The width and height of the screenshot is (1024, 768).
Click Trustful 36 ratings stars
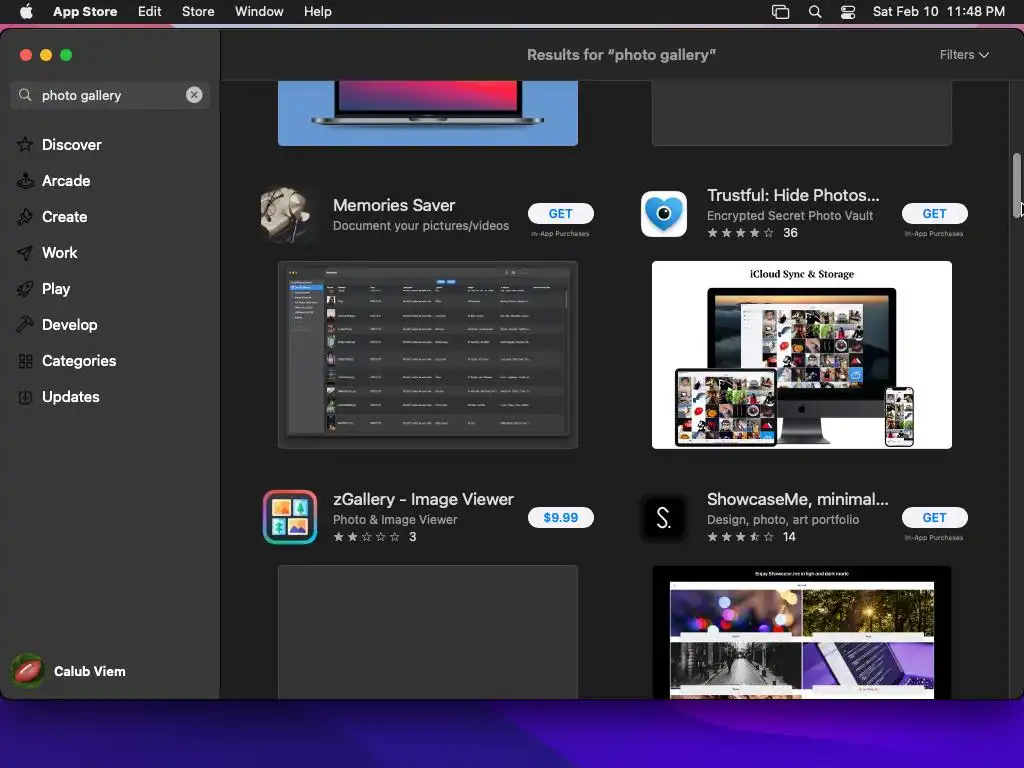coord(740,233)
